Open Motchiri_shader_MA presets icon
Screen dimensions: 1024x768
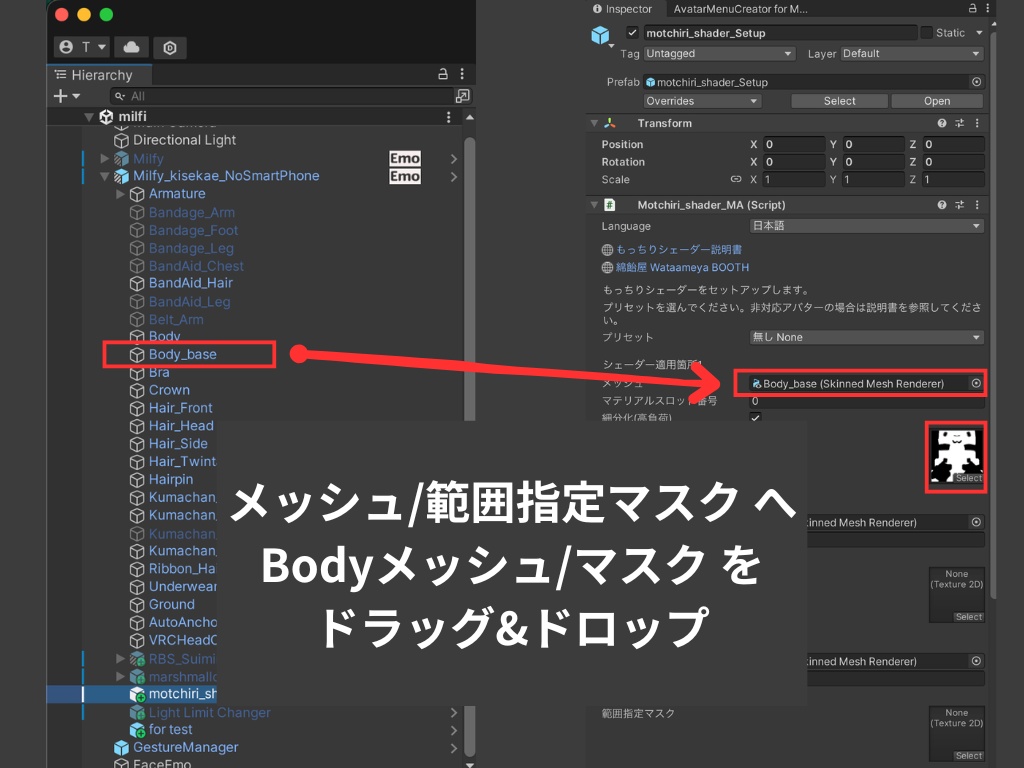(x=959, y=205)
